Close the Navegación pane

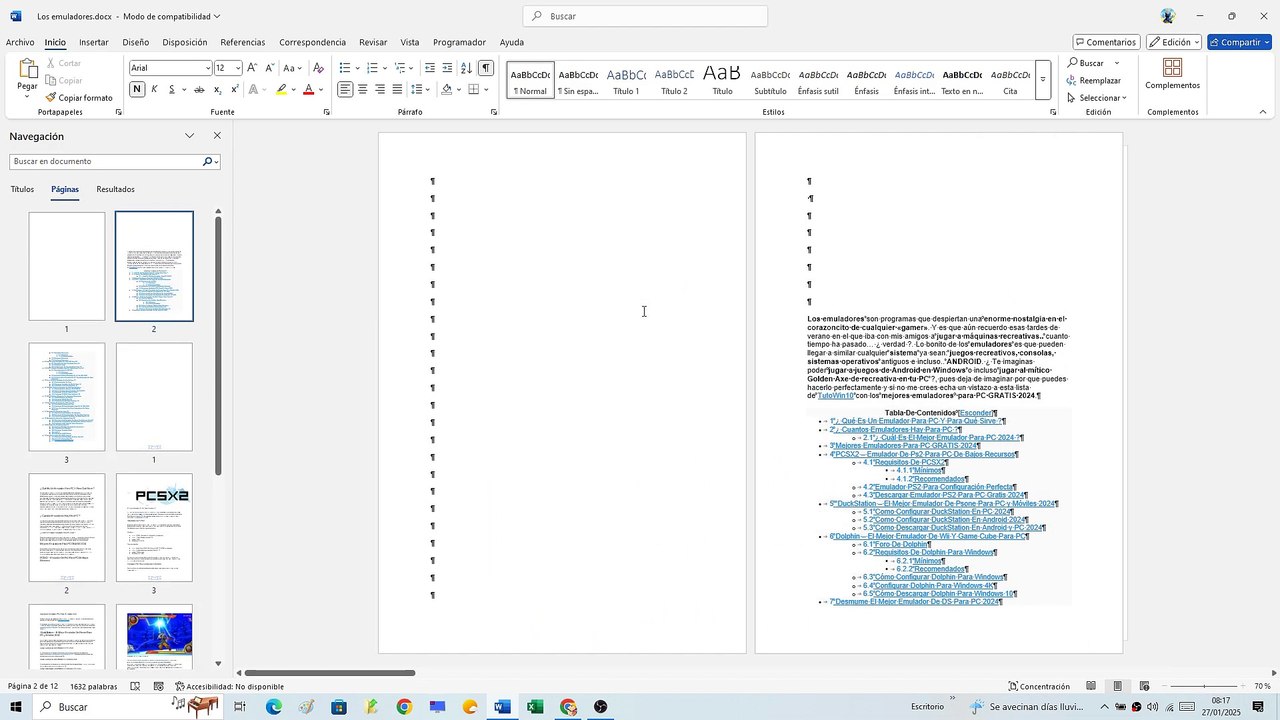(x=217, y=136)
